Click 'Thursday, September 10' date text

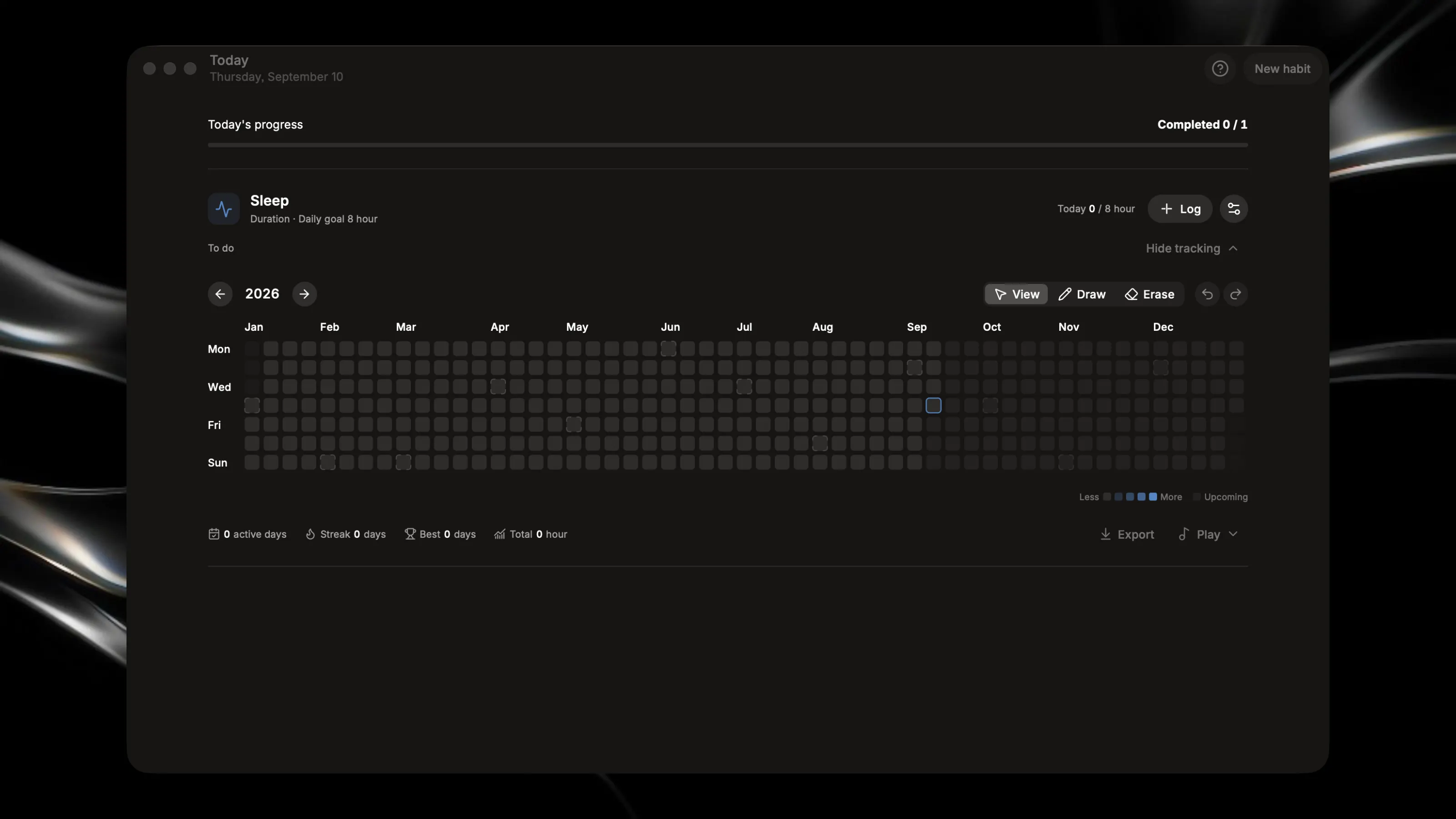click(276, 77)
